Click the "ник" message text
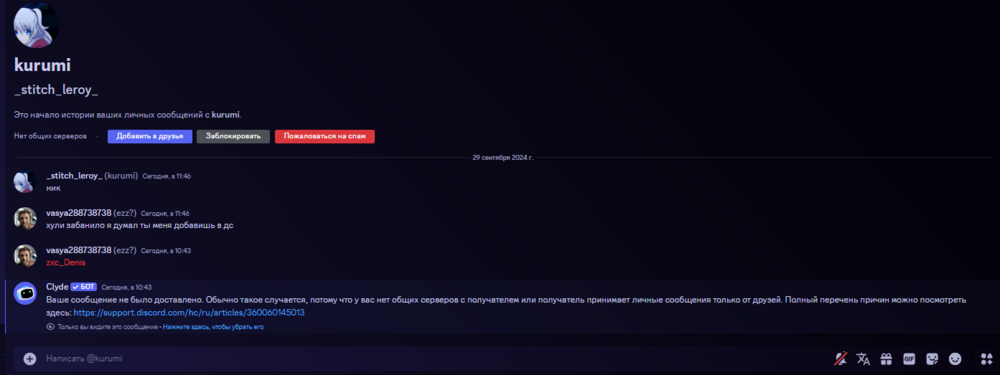Screen dimensions: 1000x375 54,188
